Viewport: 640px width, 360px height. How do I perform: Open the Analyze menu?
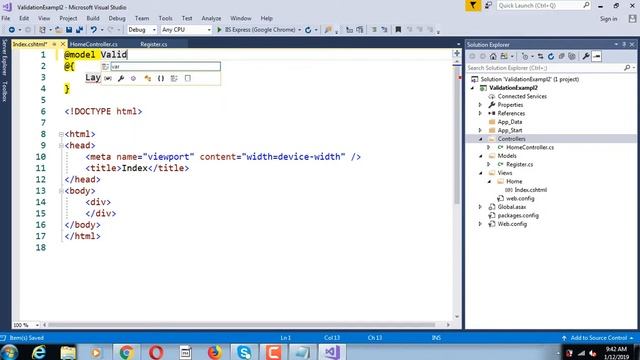(x=211, y=18)
